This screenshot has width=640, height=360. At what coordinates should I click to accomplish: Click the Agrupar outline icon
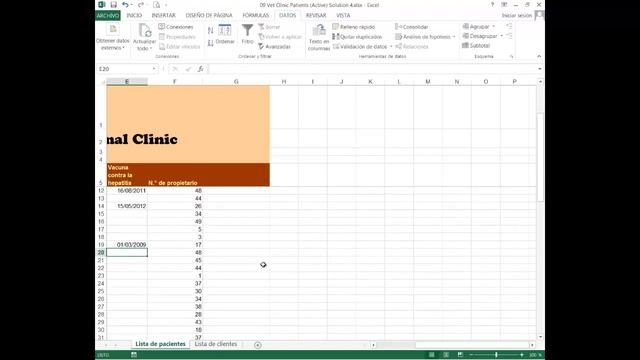[x=466, y=27]
